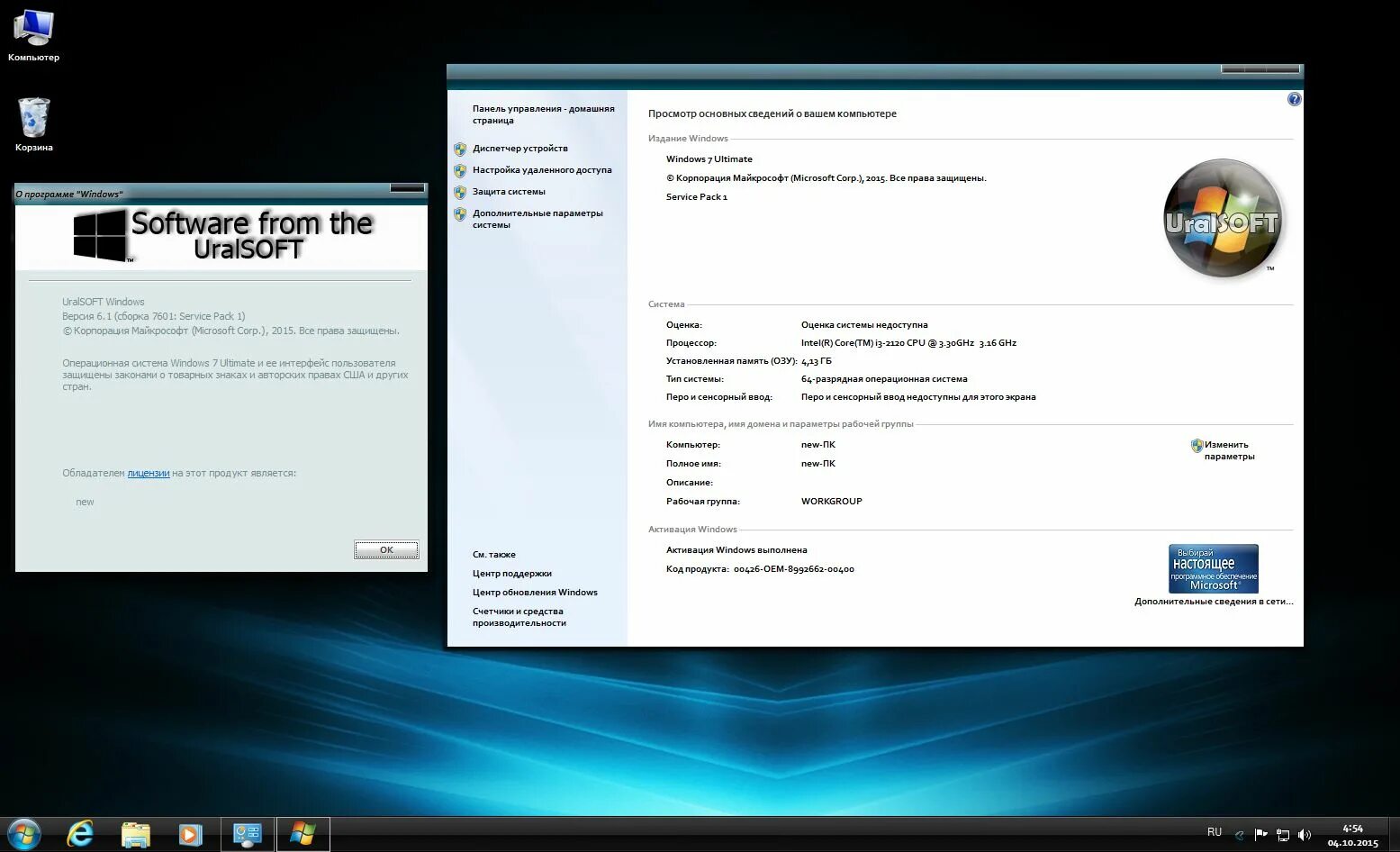Click the Software from the UralSOFT banner
The width and height of the screenshot is (1400, 852).
coord(221,237)
